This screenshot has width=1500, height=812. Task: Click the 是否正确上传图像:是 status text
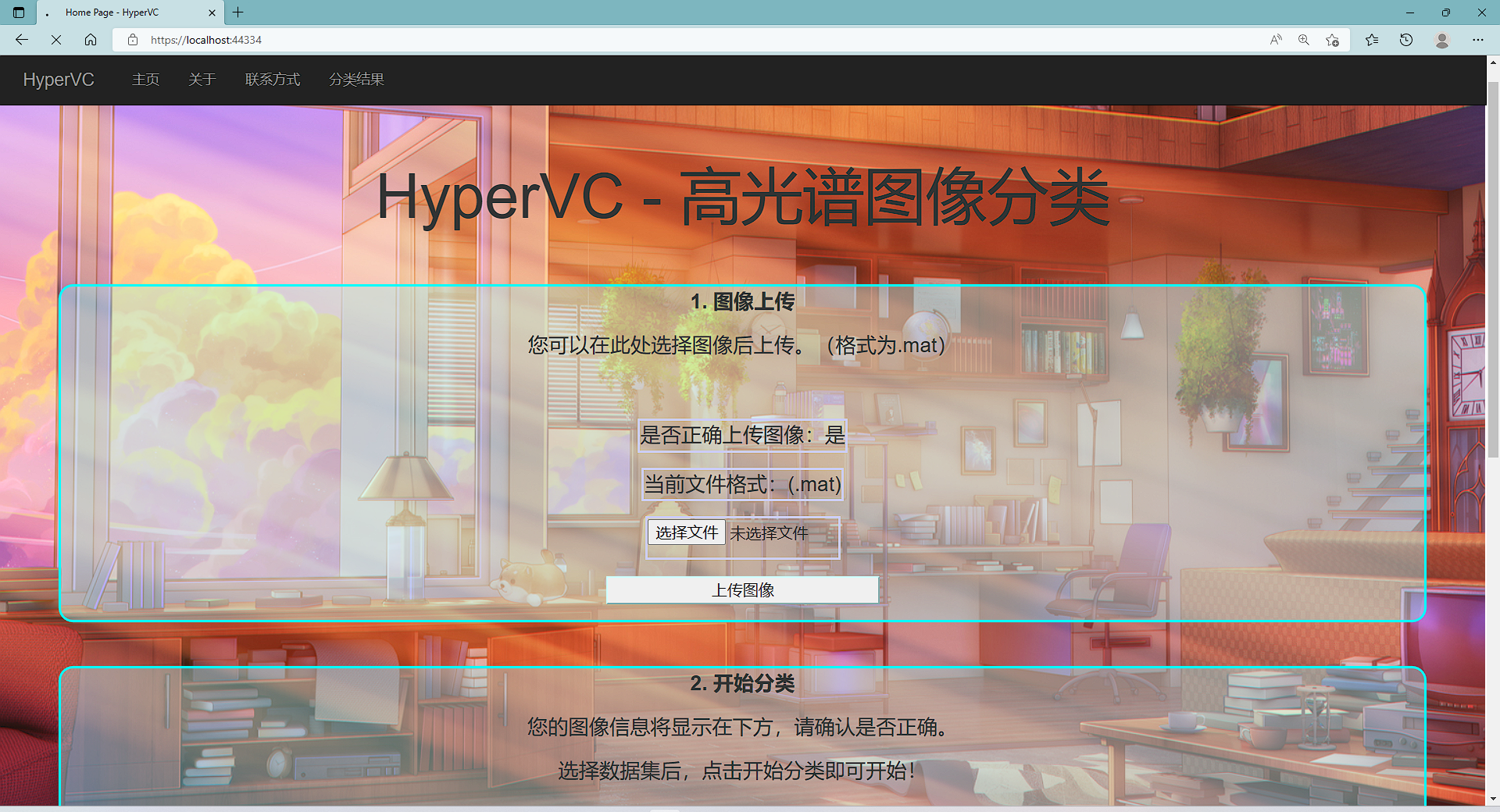742,435
